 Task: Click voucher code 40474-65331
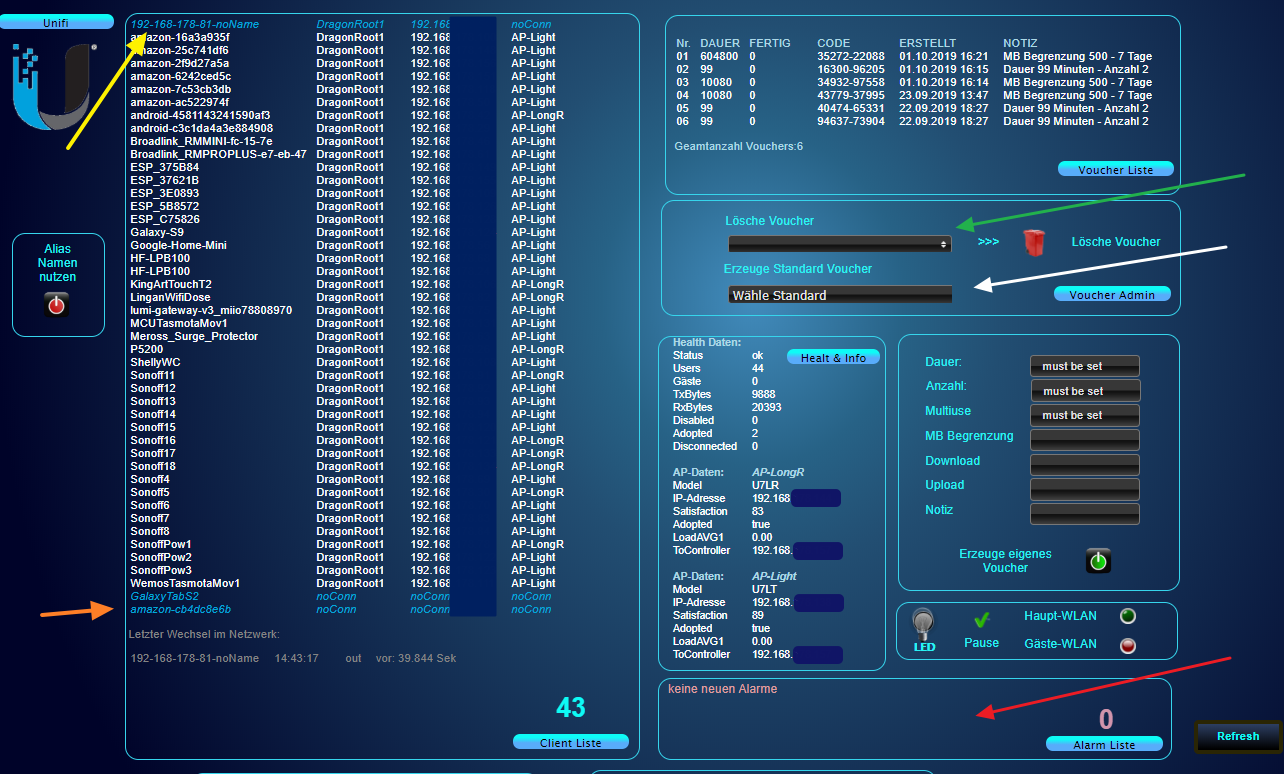coord(851,109)
